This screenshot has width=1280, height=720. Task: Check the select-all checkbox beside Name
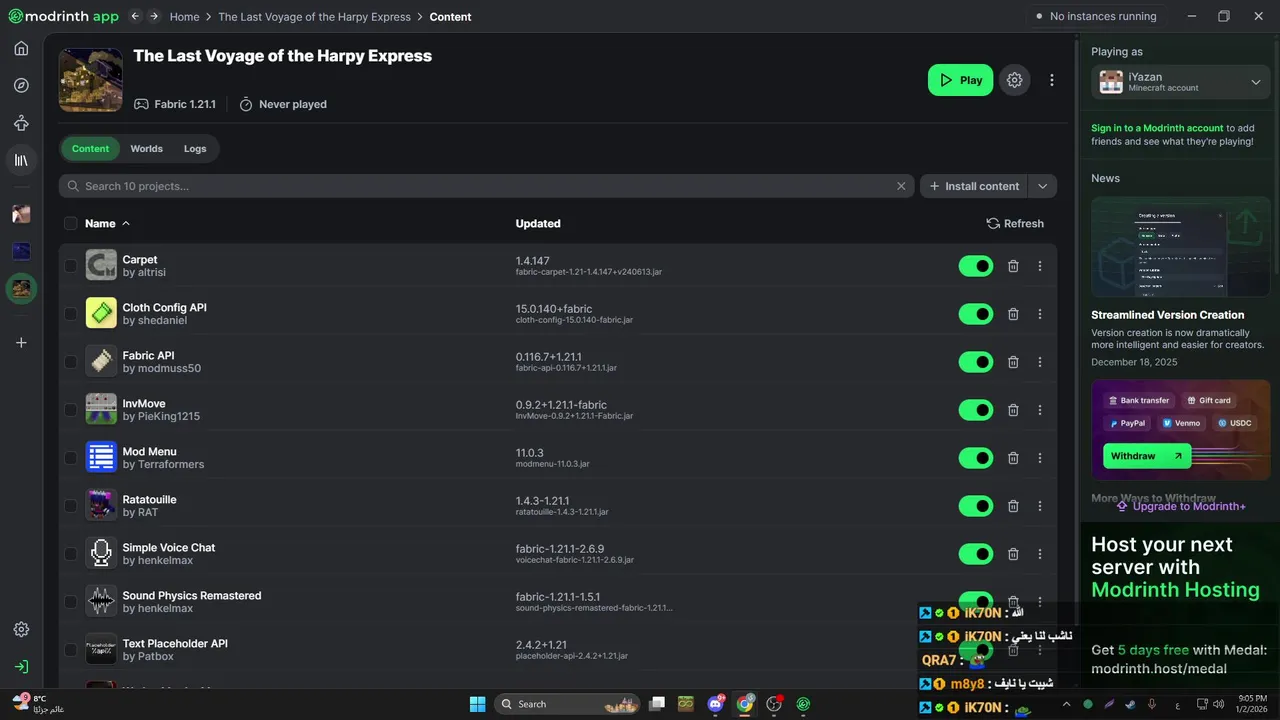[70, 224]
